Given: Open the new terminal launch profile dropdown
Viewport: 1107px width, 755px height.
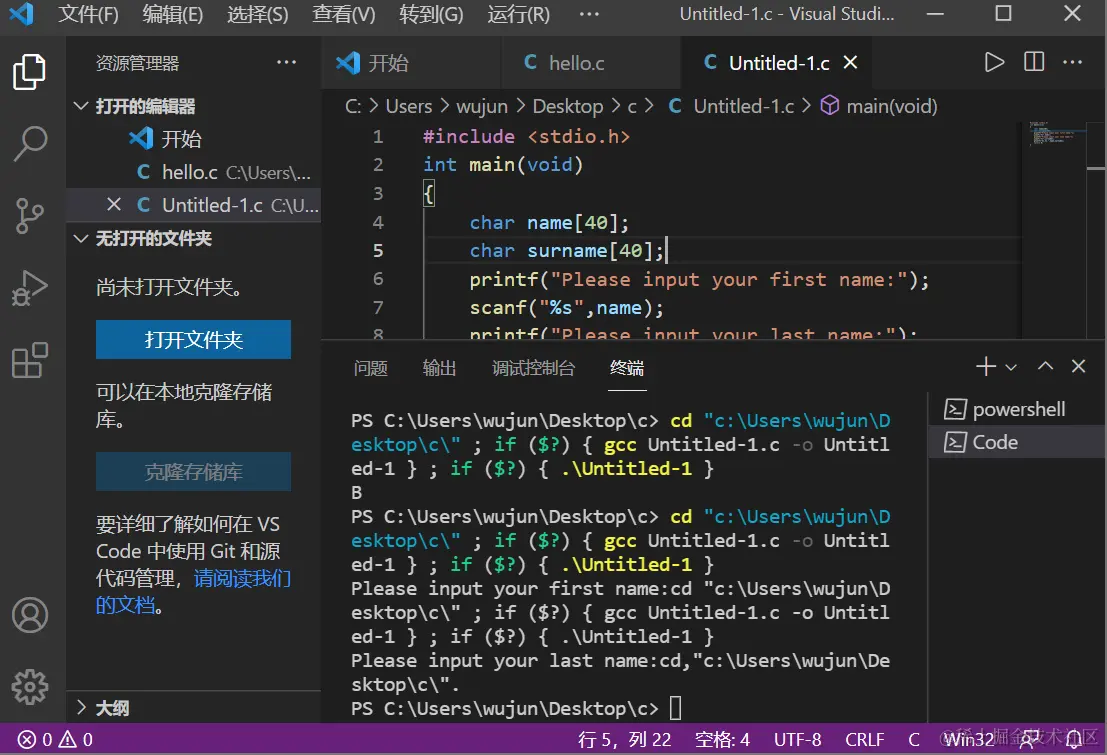Looking at the screenshot, I should point(1011,367).
